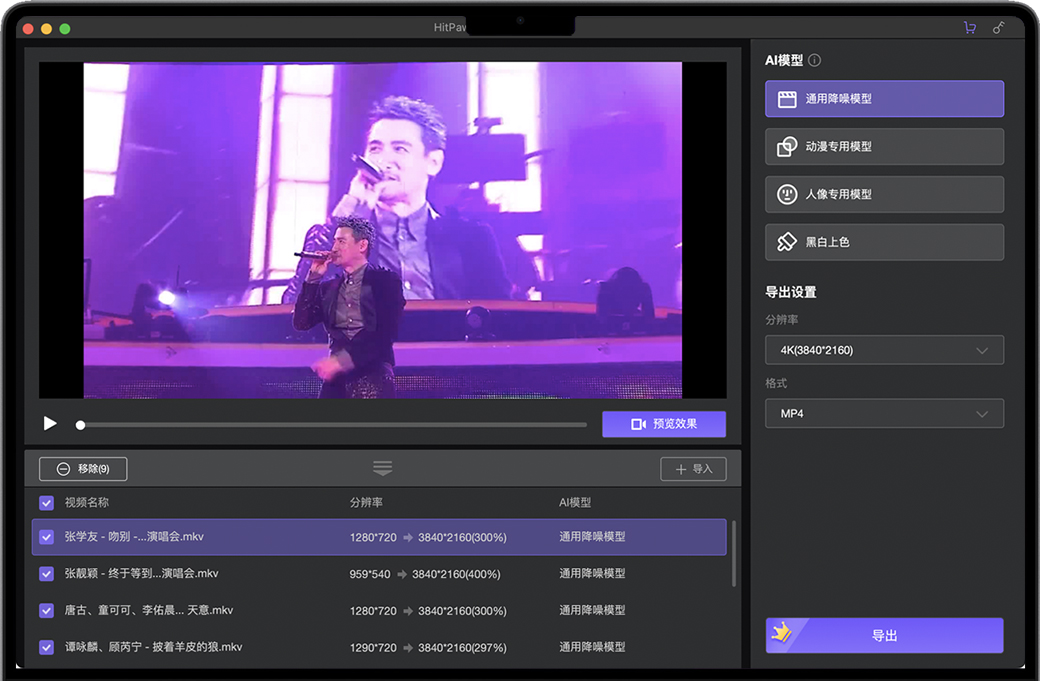Click the 预览效果 button

pyautogui.click(x=663, y=424)
